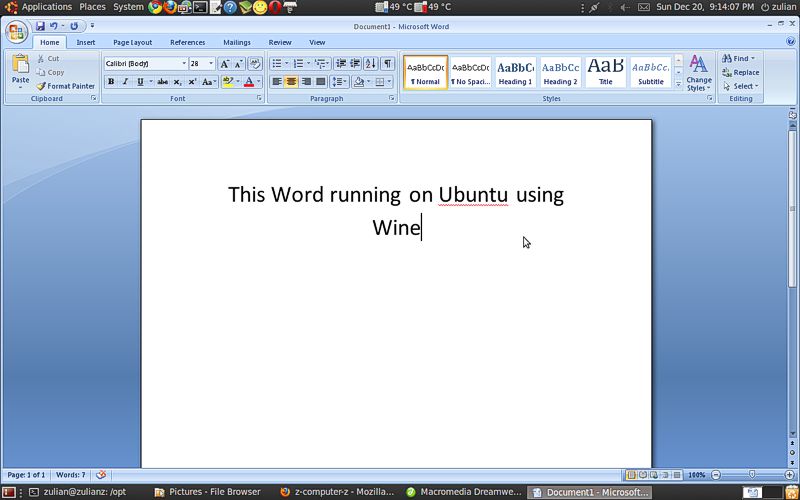Screen dimensions: 800x500
Task: Apply strikethrough formatting
Action: (x=163, y=82)
